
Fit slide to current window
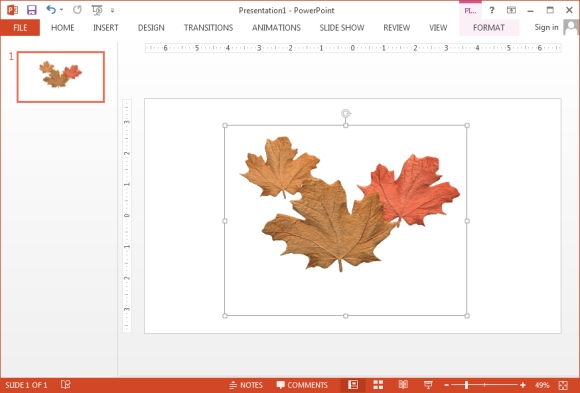(x=563, y=385)
